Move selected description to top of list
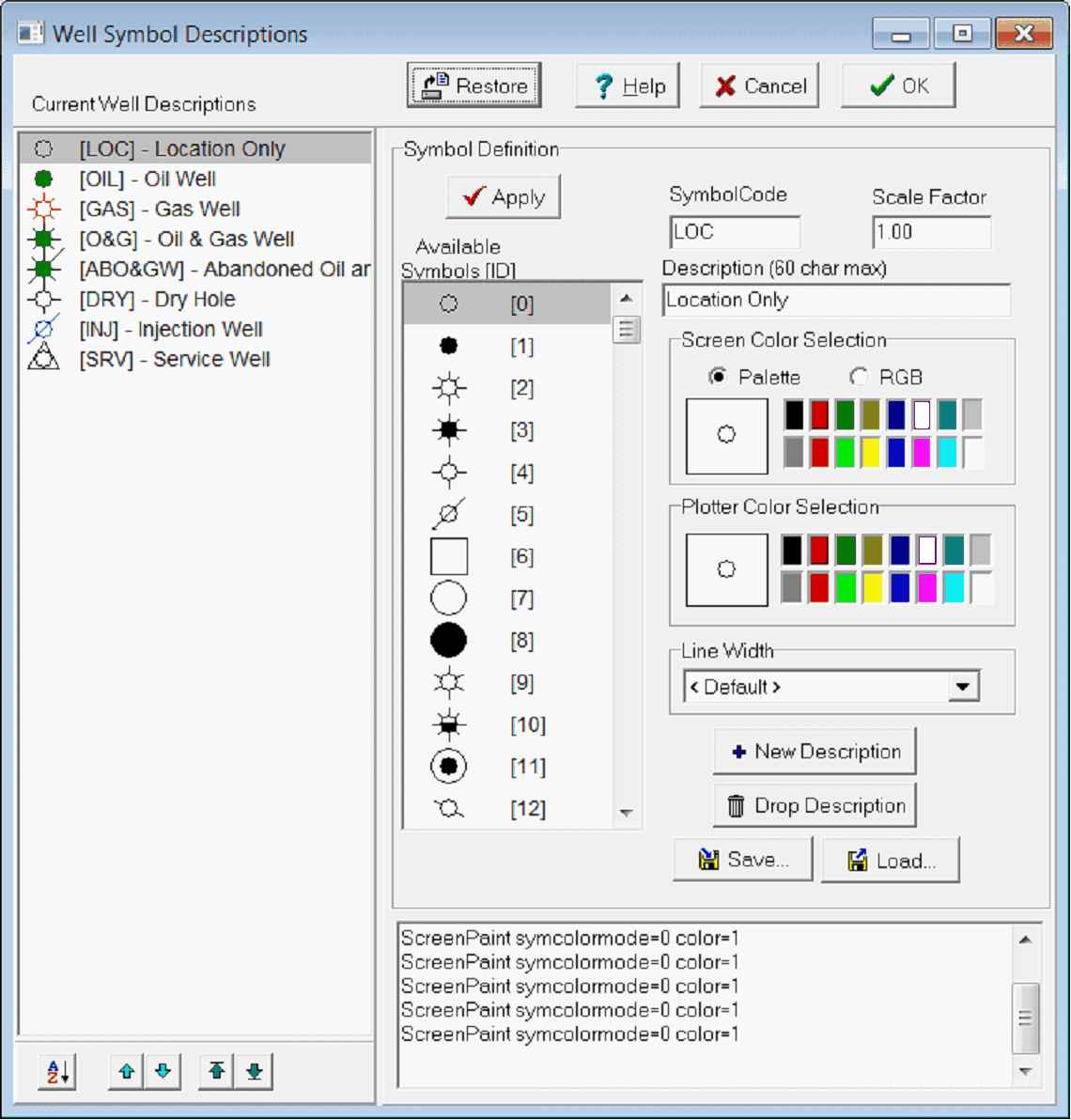The image size is (1071, 1120). 217,1071
